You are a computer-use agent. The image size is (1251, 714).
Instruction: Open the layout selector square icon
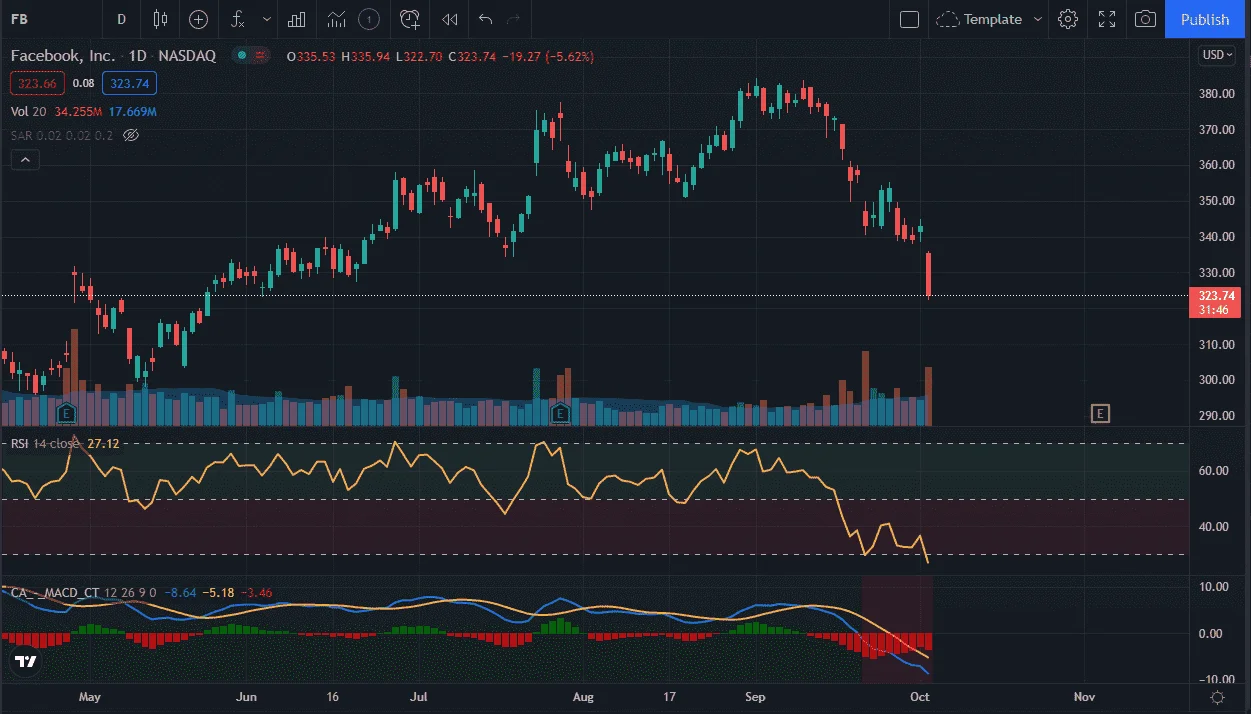[x=909, y=19]
